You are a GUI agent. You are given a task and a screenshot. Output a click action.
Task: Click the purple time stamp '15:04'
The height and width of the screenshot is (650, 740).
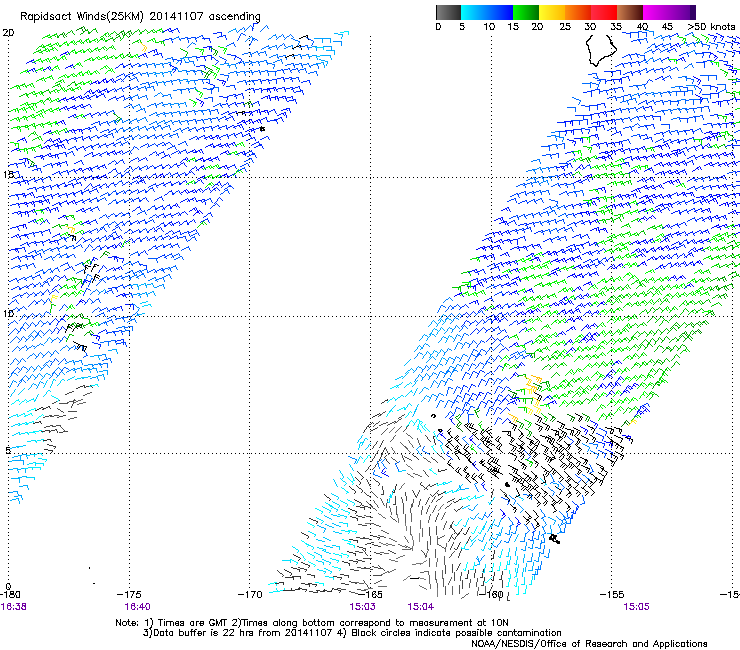coord(420,607)
